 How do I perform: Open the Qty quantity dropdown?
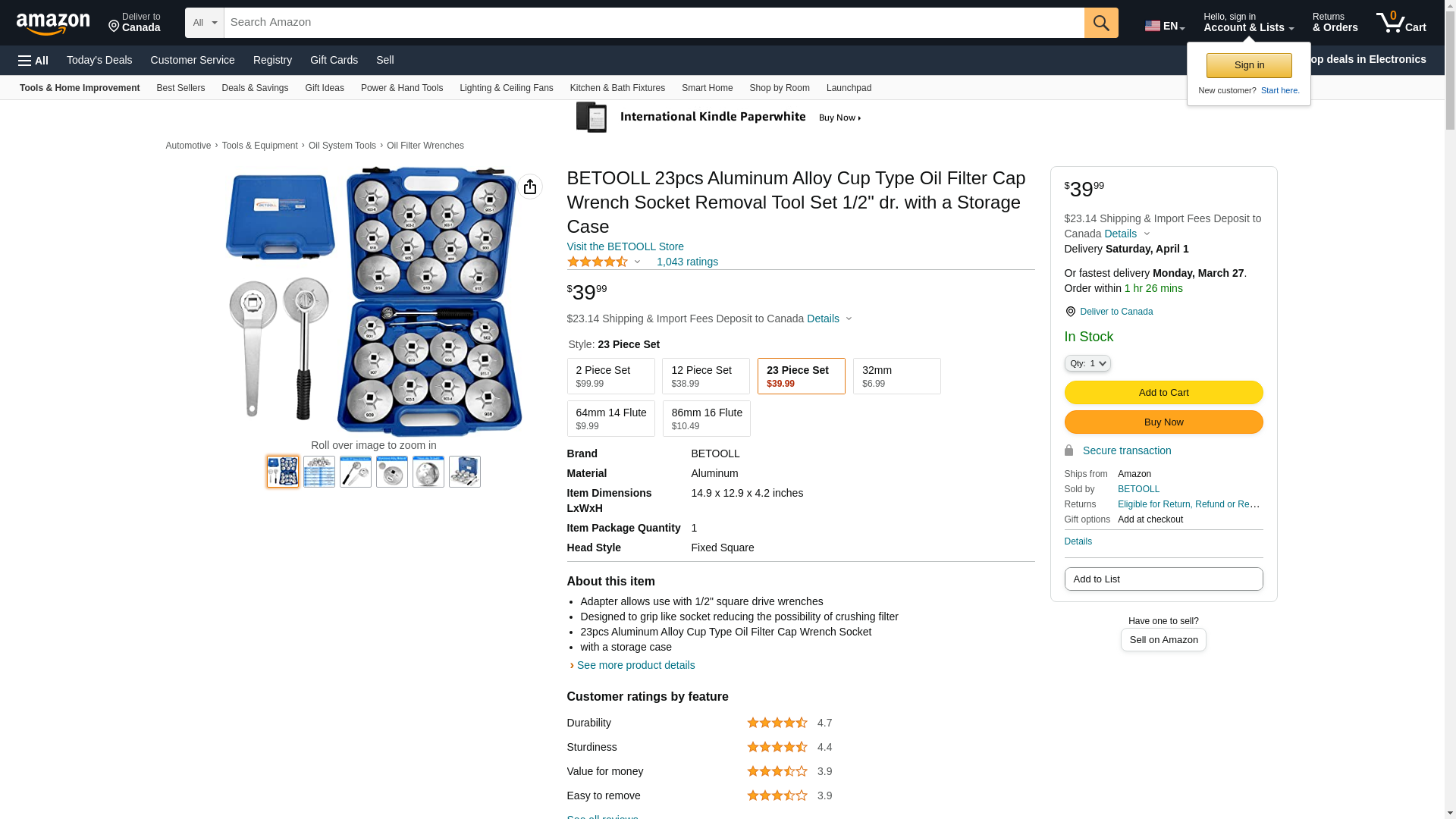(x=1087, y=364)
